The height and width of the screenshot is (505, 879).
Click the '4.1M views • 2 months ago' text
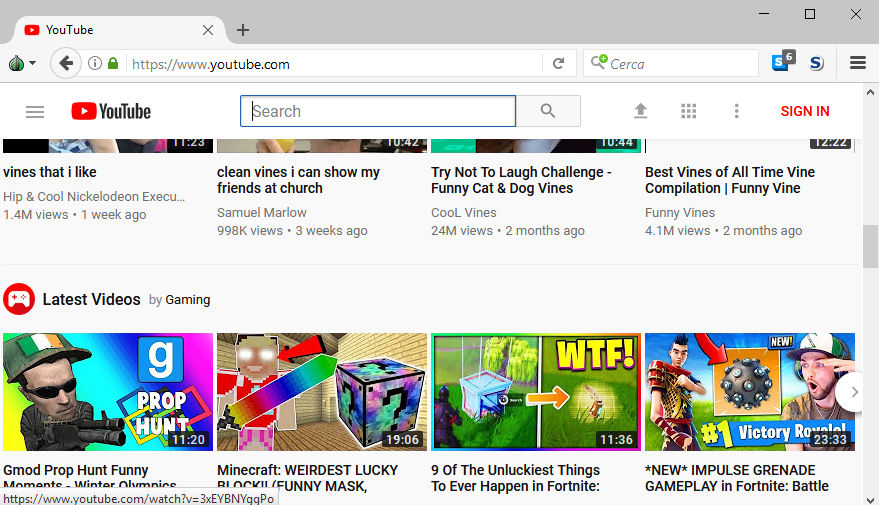tap(723, 230)
